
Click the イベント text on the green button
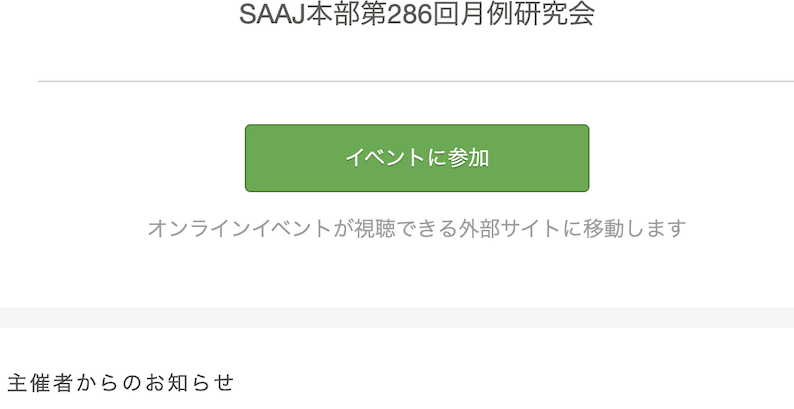coord(385,158)
